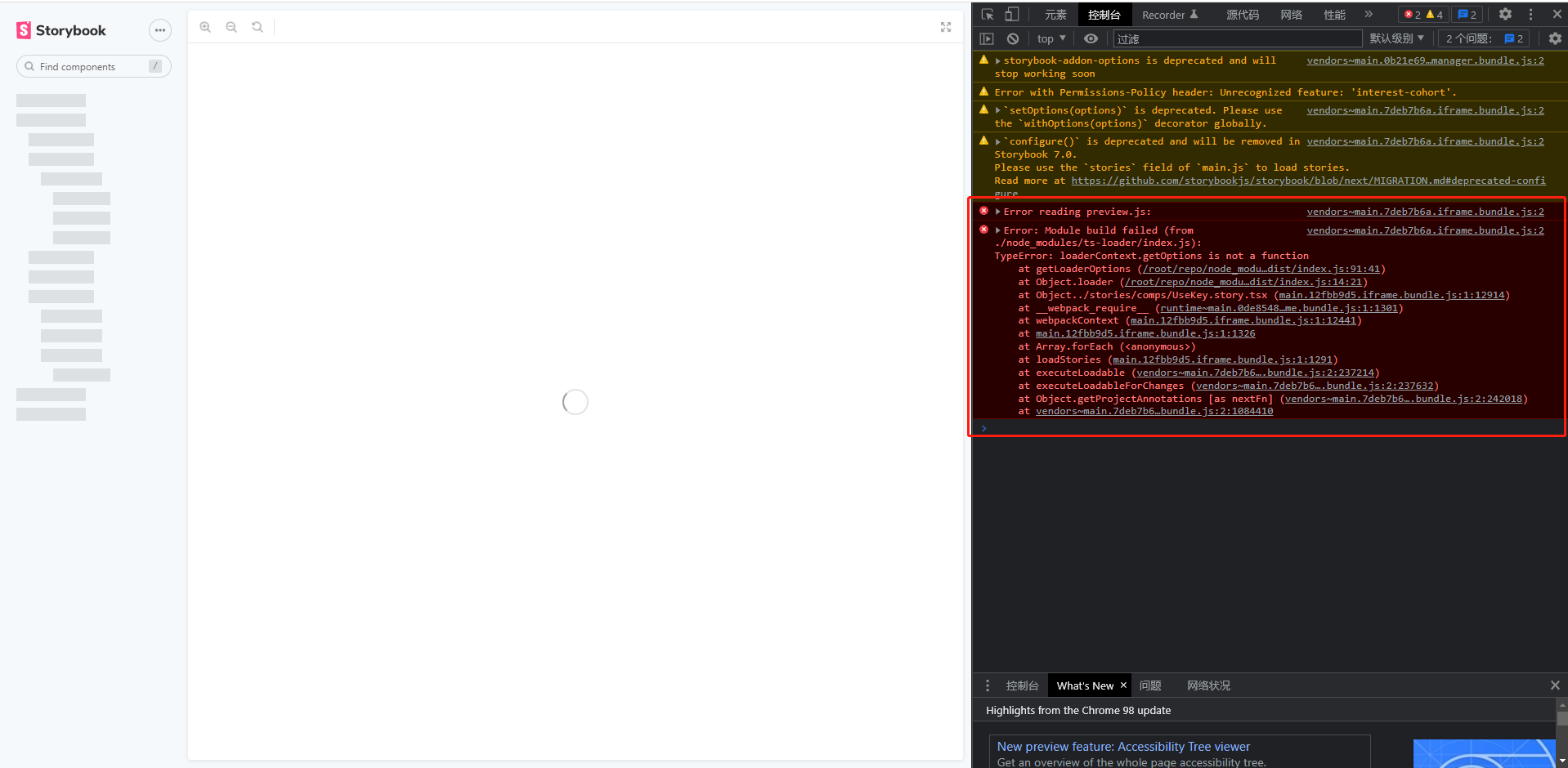Create a live expression with the eye icon
Screen dimensions: 1568x768
[1091, 38]
